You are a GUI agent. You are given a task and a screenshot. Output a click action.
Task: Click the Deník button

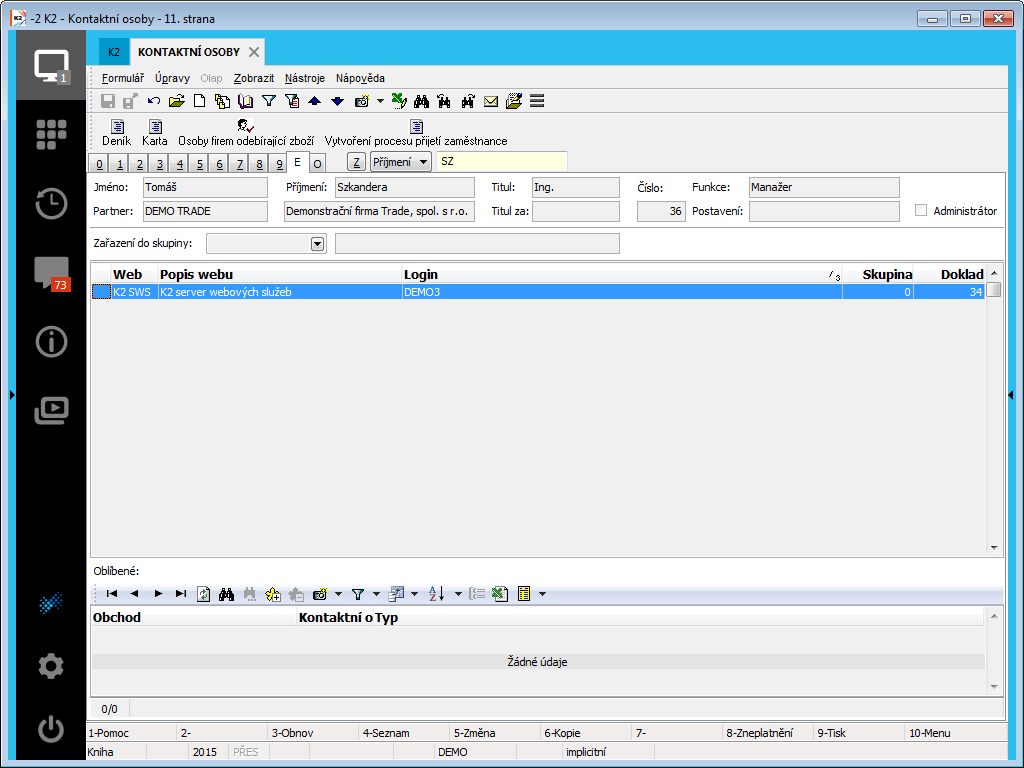click(117, 133)
